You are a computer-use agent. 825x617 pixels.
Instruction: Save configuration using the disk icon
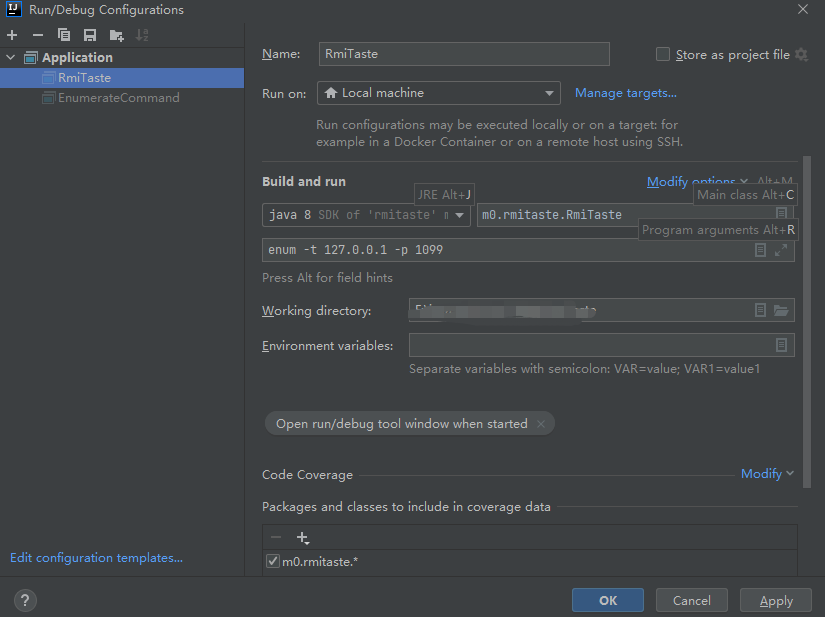click(x=90, y=35)
